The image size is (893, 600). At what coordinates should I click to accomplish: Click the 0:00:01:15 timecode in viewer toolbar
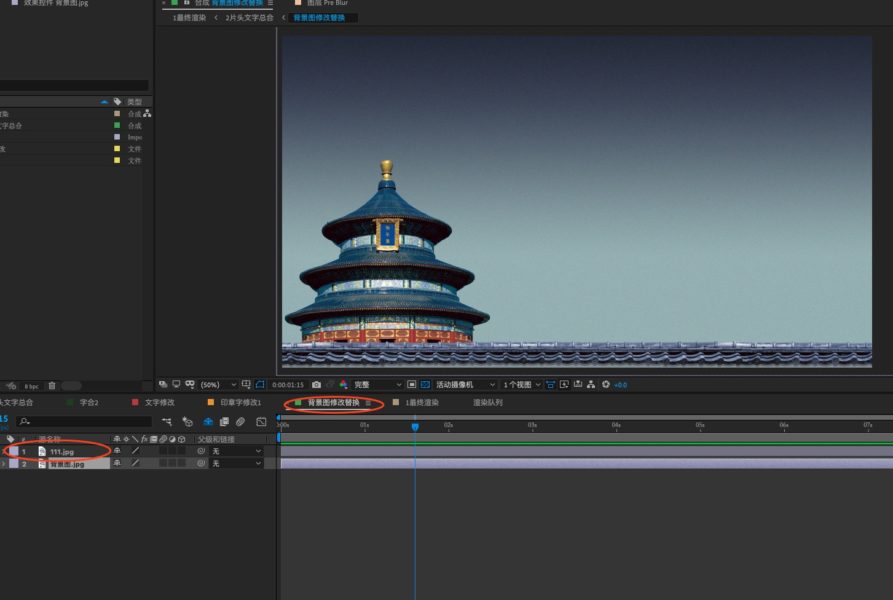point(288,385)
